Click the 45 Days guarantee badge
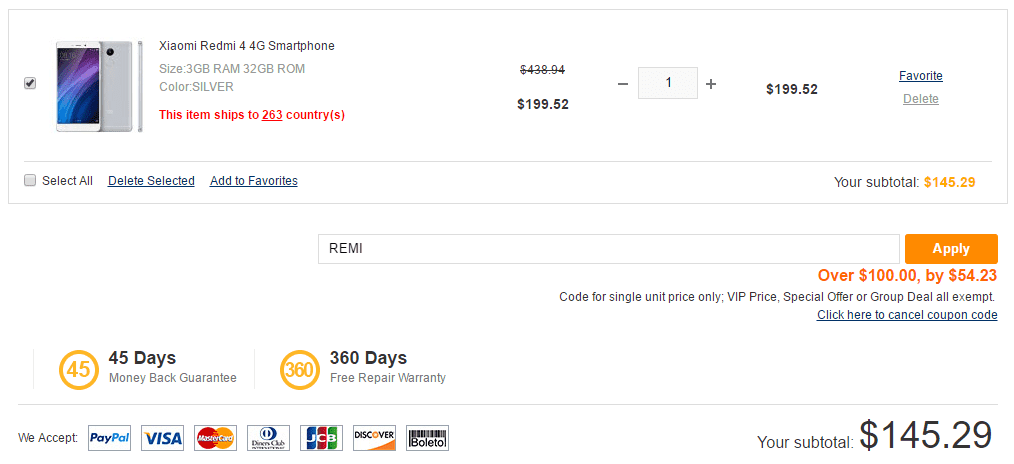The width and height of the screenshot is (1014, 464). (x=78, y=369)
